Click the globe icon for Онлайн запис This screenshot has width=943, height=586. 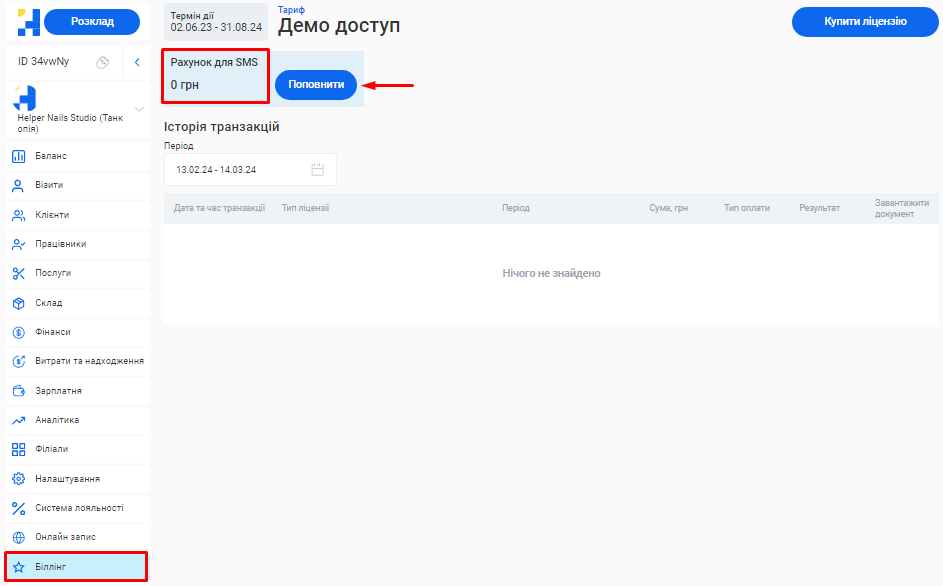coord(17,536)
